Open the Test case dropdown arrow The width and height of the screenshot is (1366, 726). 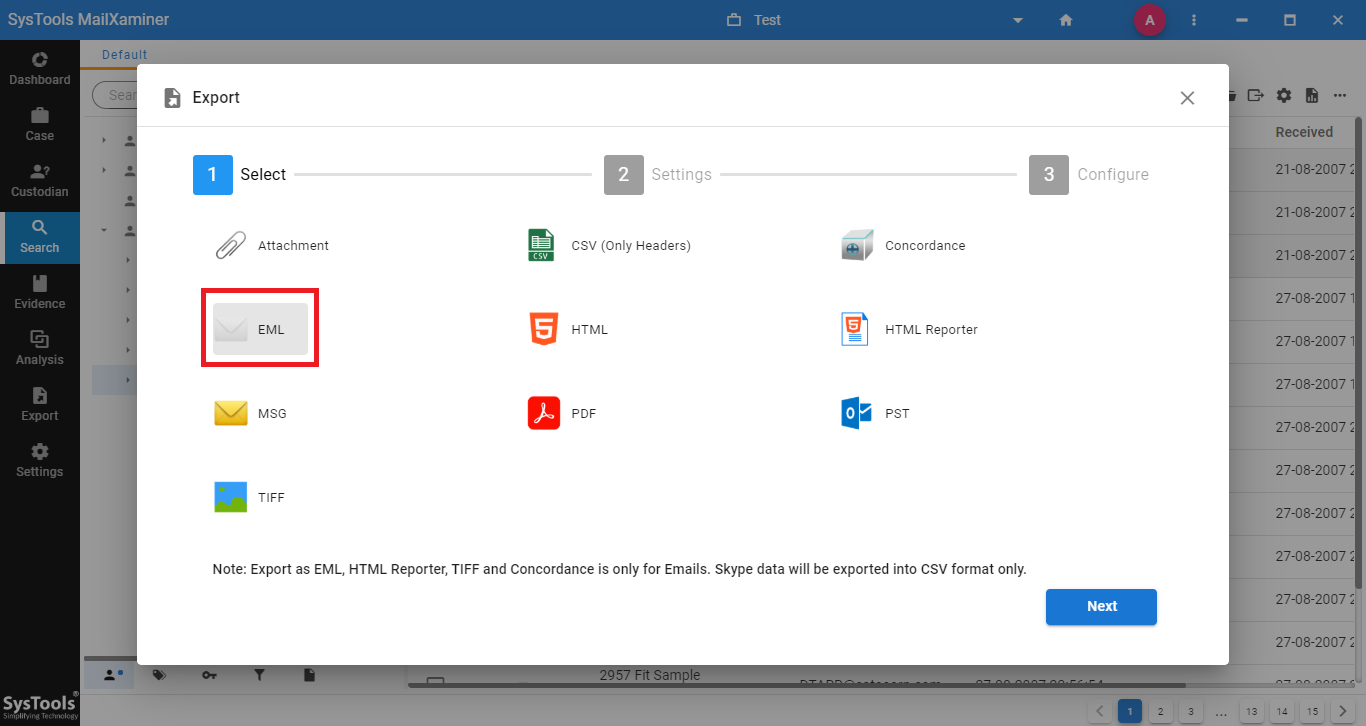click(1018, 20)
